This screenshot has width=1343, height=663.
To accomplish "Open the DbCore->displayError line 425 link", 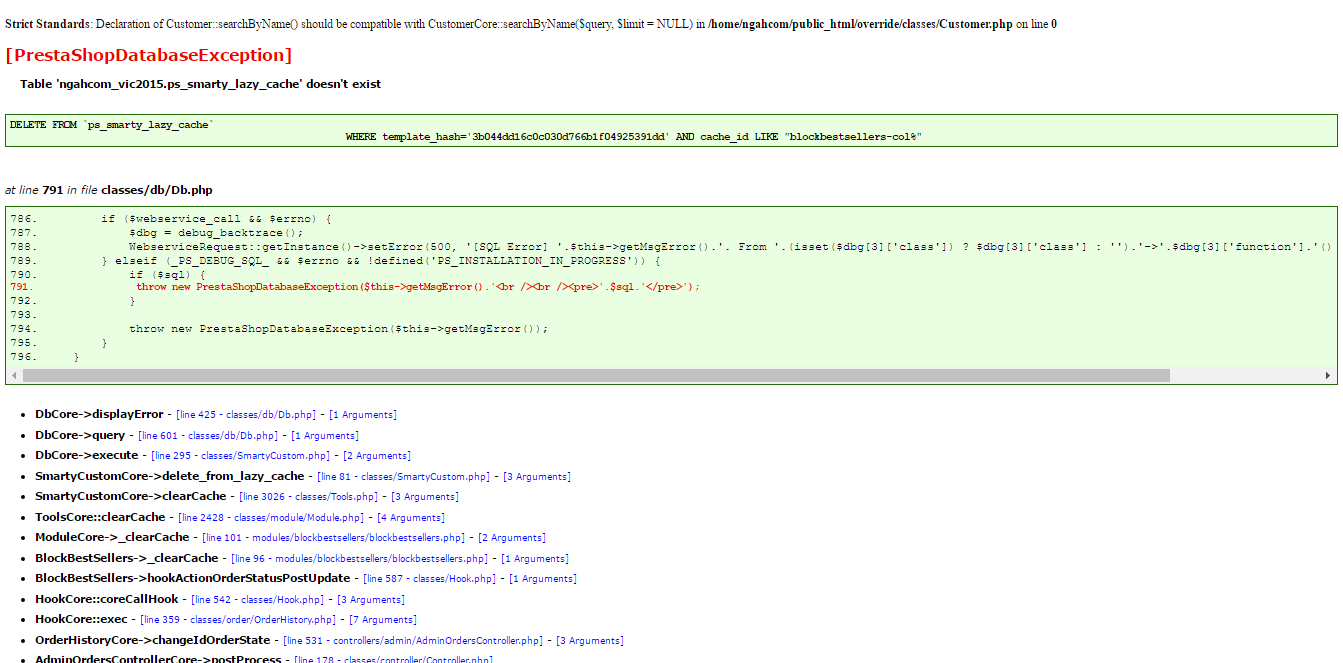I will [246, 414].
